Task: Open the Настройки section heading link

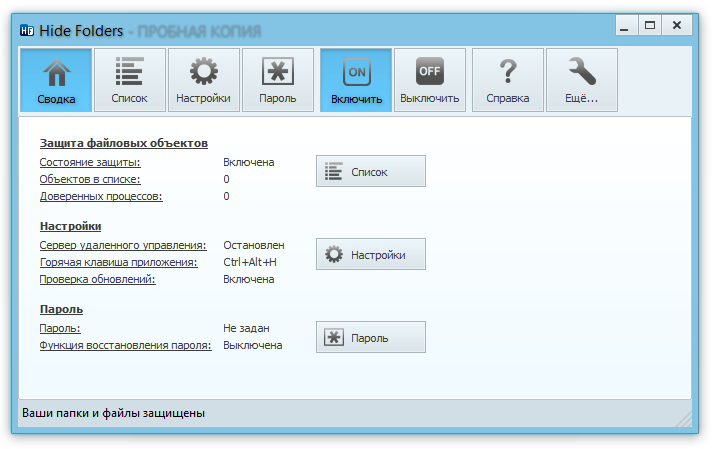Action: (x=70, y=226)
